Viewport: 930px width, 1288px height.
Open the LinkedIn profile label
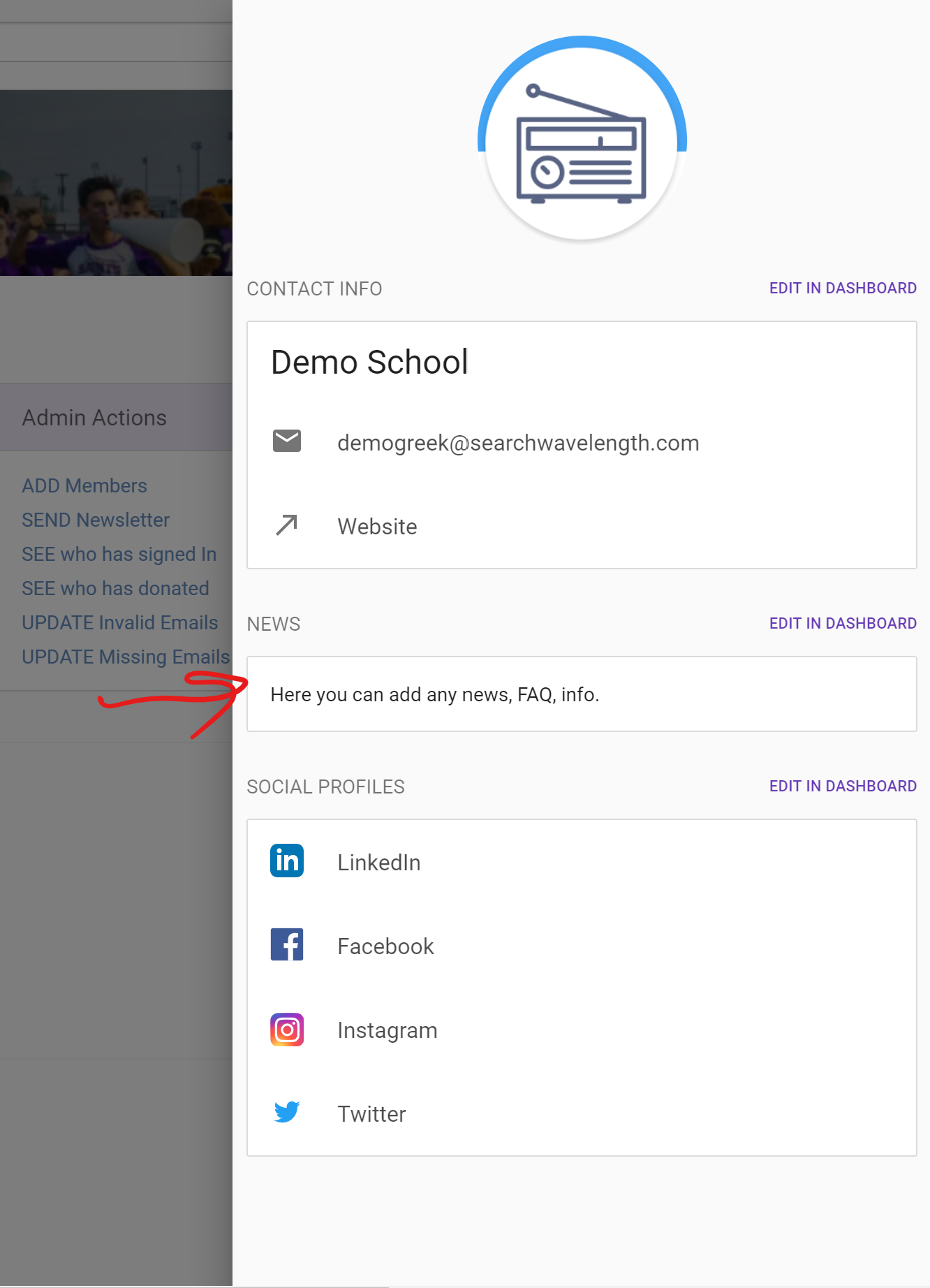point(378,863)
